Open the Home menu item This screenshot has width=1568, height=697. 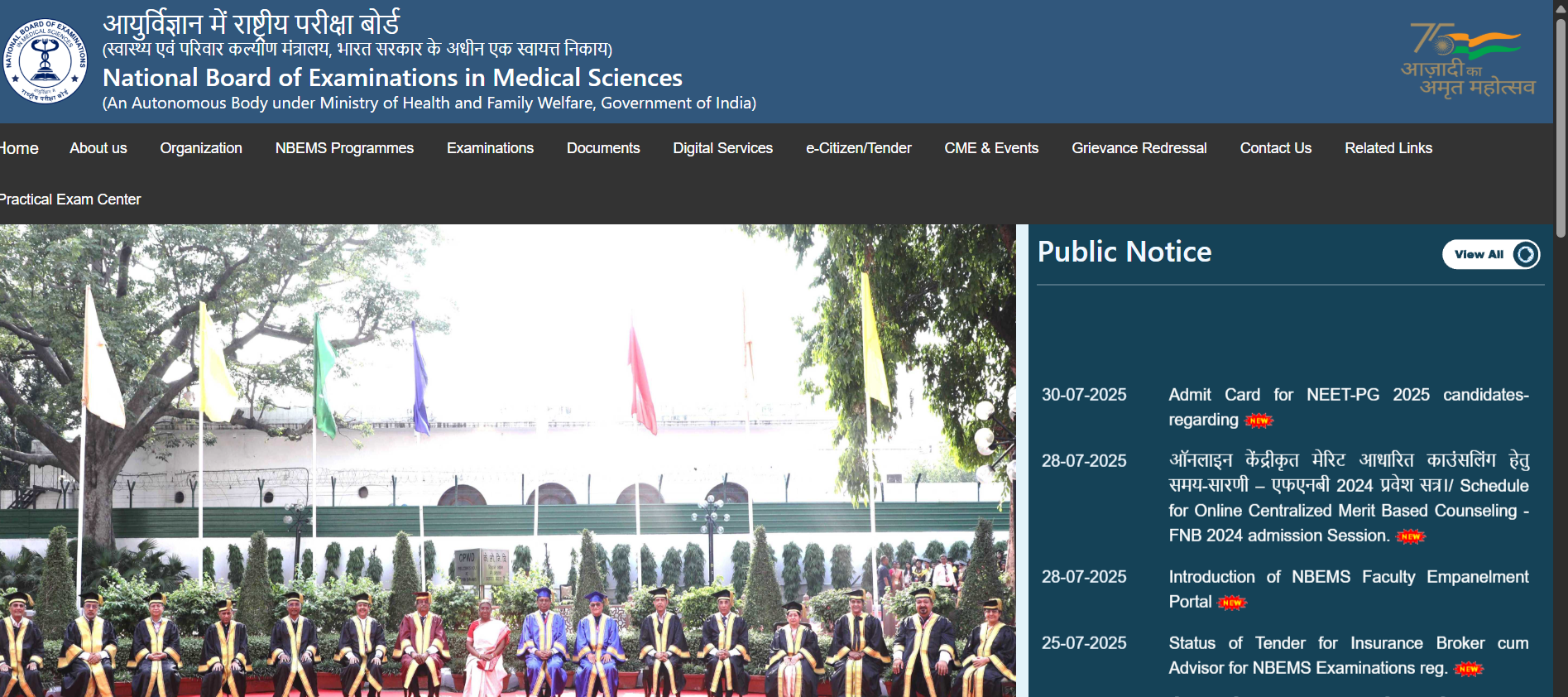19,148
